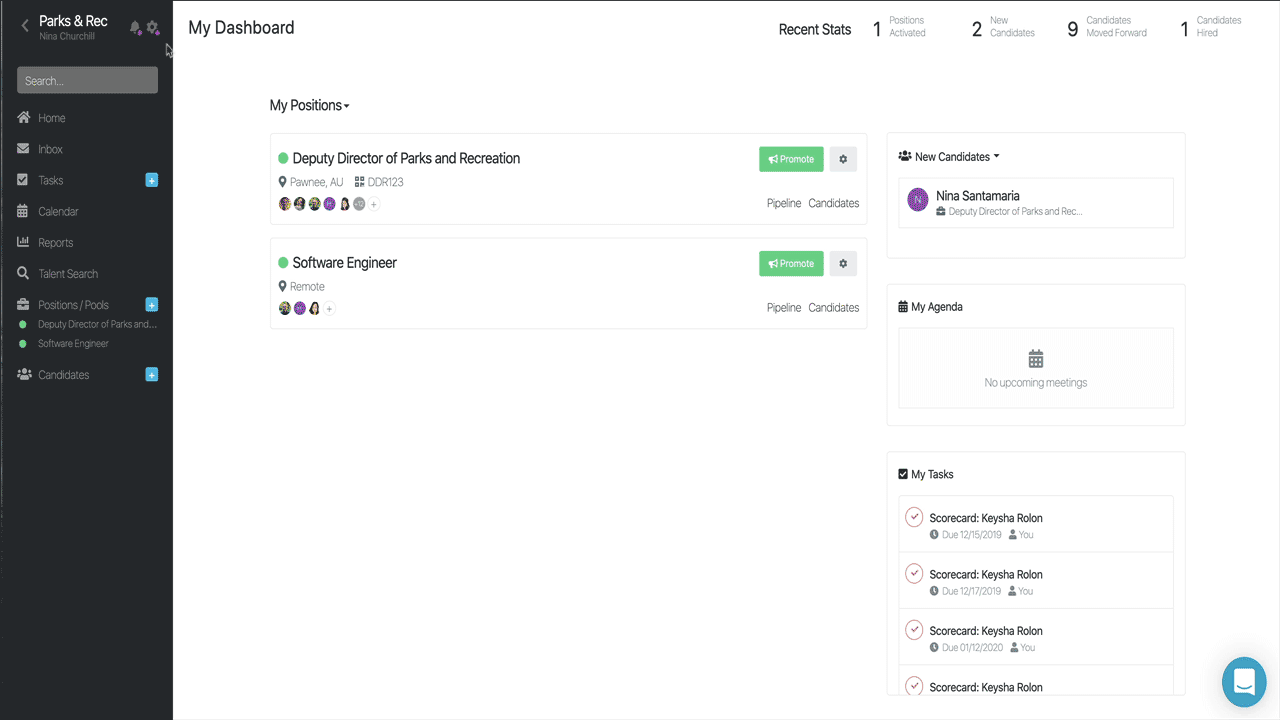Add team member to Software Engineer position

[329, 308]
